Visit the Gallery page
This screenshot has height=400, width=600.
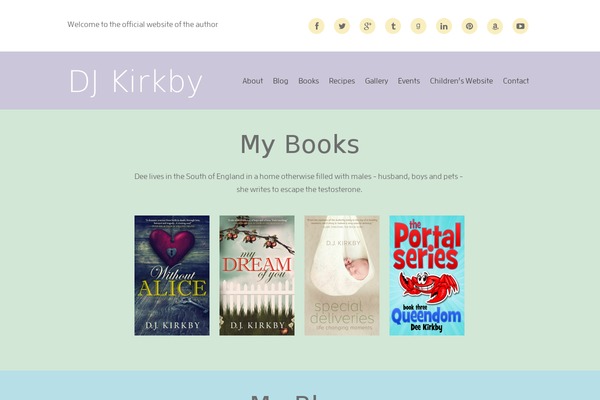pyautogui.click(x=376, y=81)
